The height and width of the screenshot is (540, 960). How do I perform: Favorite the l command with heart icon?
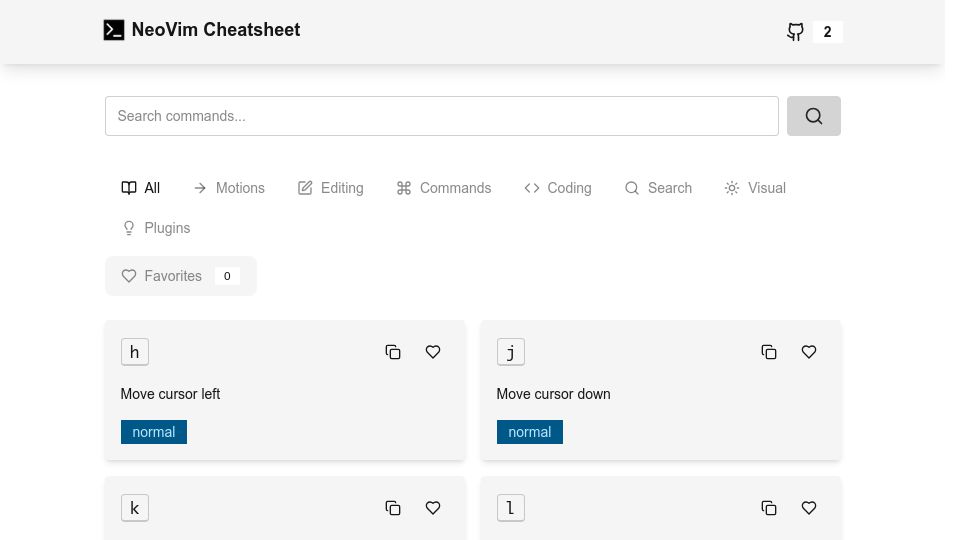point(809,508)
